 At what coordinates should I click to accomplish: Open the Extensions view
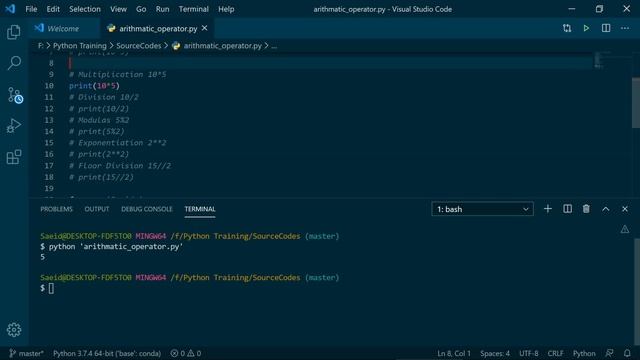[x=14, y=157]
